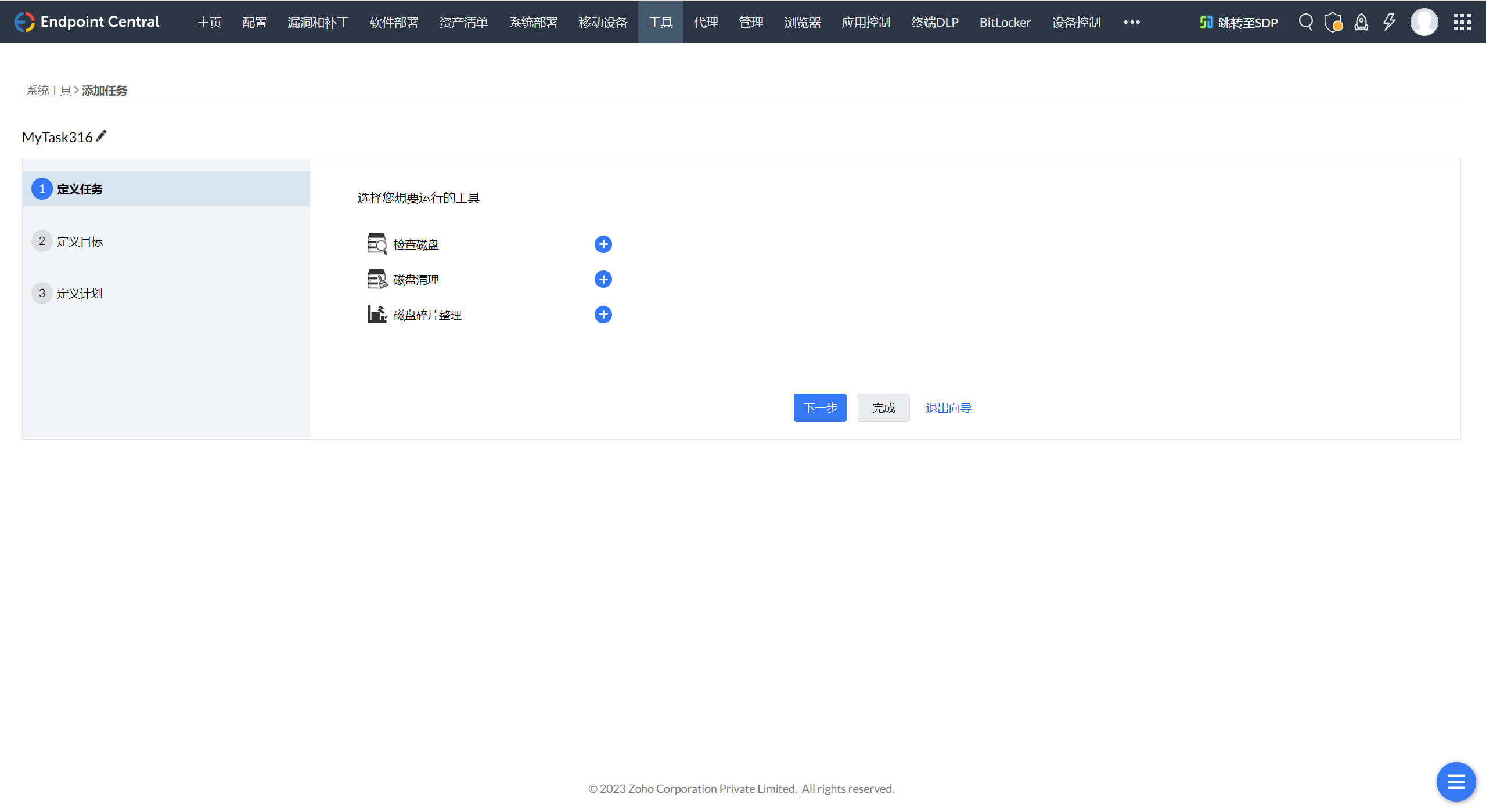The height and width of the screenshot is (812, 1486).
Task: Open the rocket quick-launch icon
Action: click(x=1361, y=22)
